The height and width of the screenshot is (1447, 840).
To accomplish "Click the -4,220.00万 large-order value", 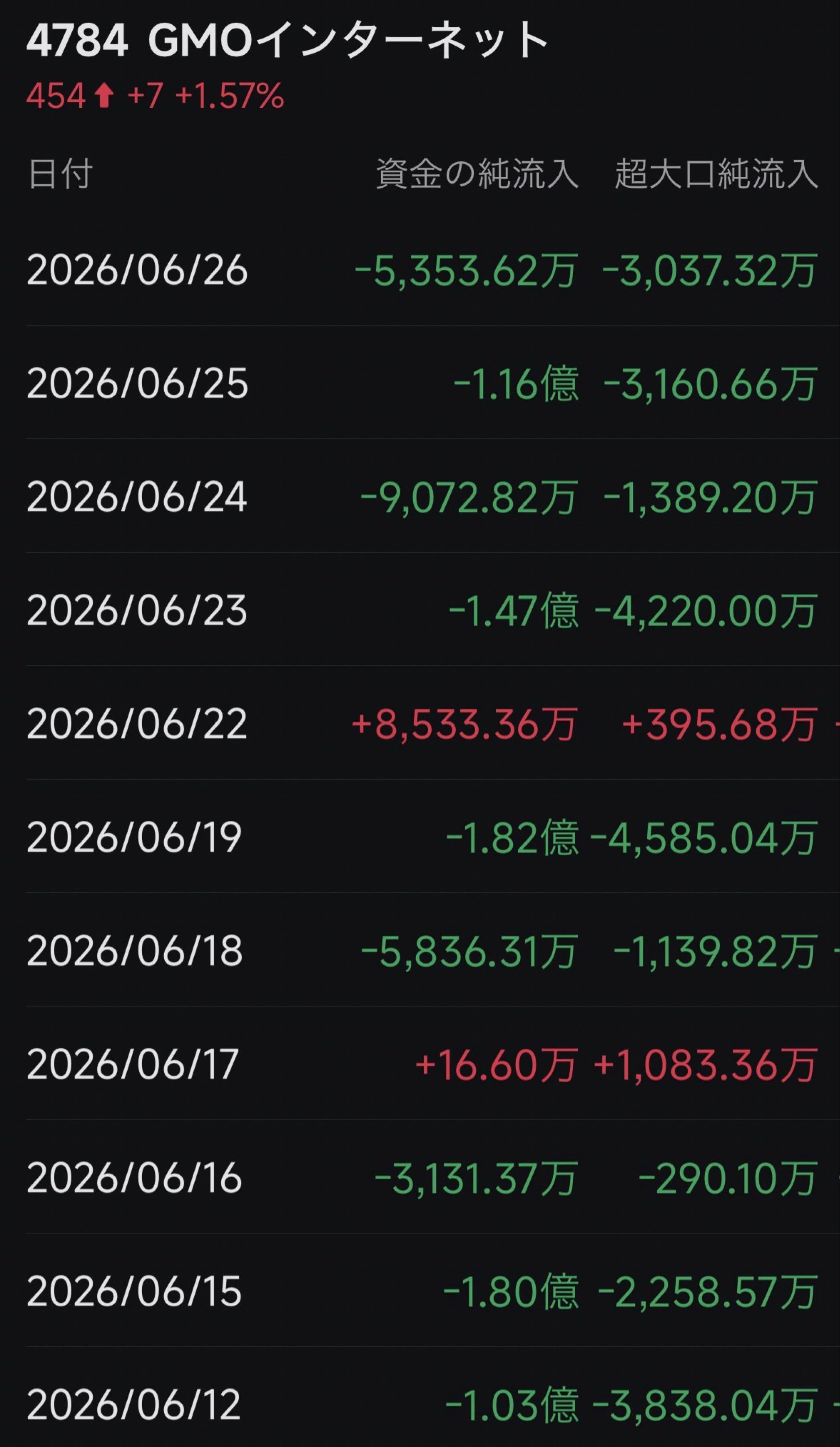I will click(706, 611).
